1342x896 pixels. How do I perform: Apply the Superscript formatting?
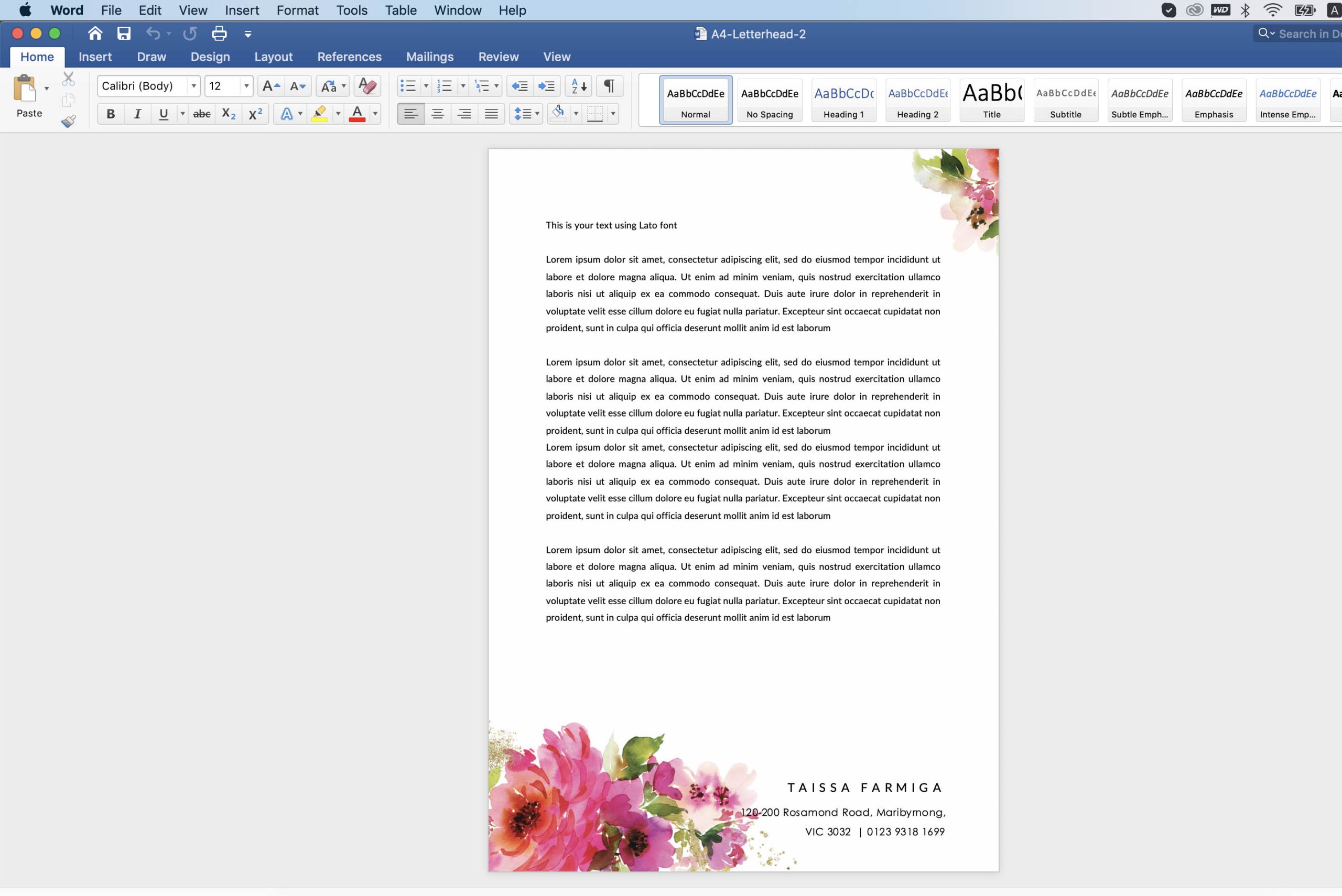(x=255, y=114)
